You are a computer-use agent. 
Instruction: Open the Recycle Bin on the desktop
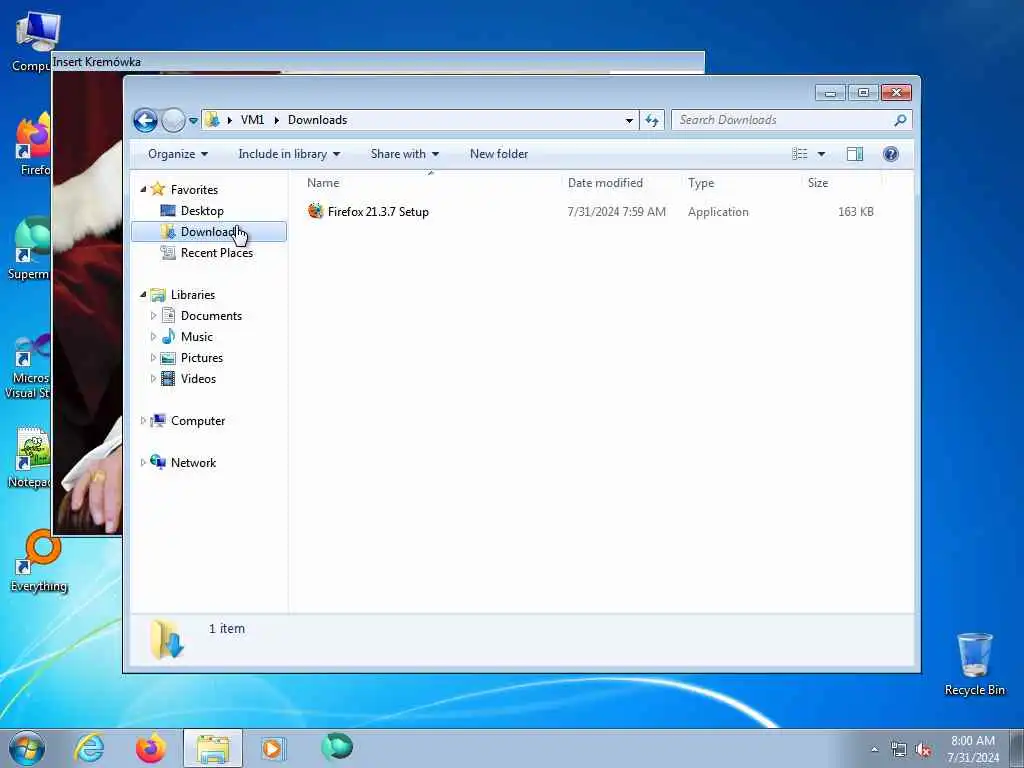[974, 664]
